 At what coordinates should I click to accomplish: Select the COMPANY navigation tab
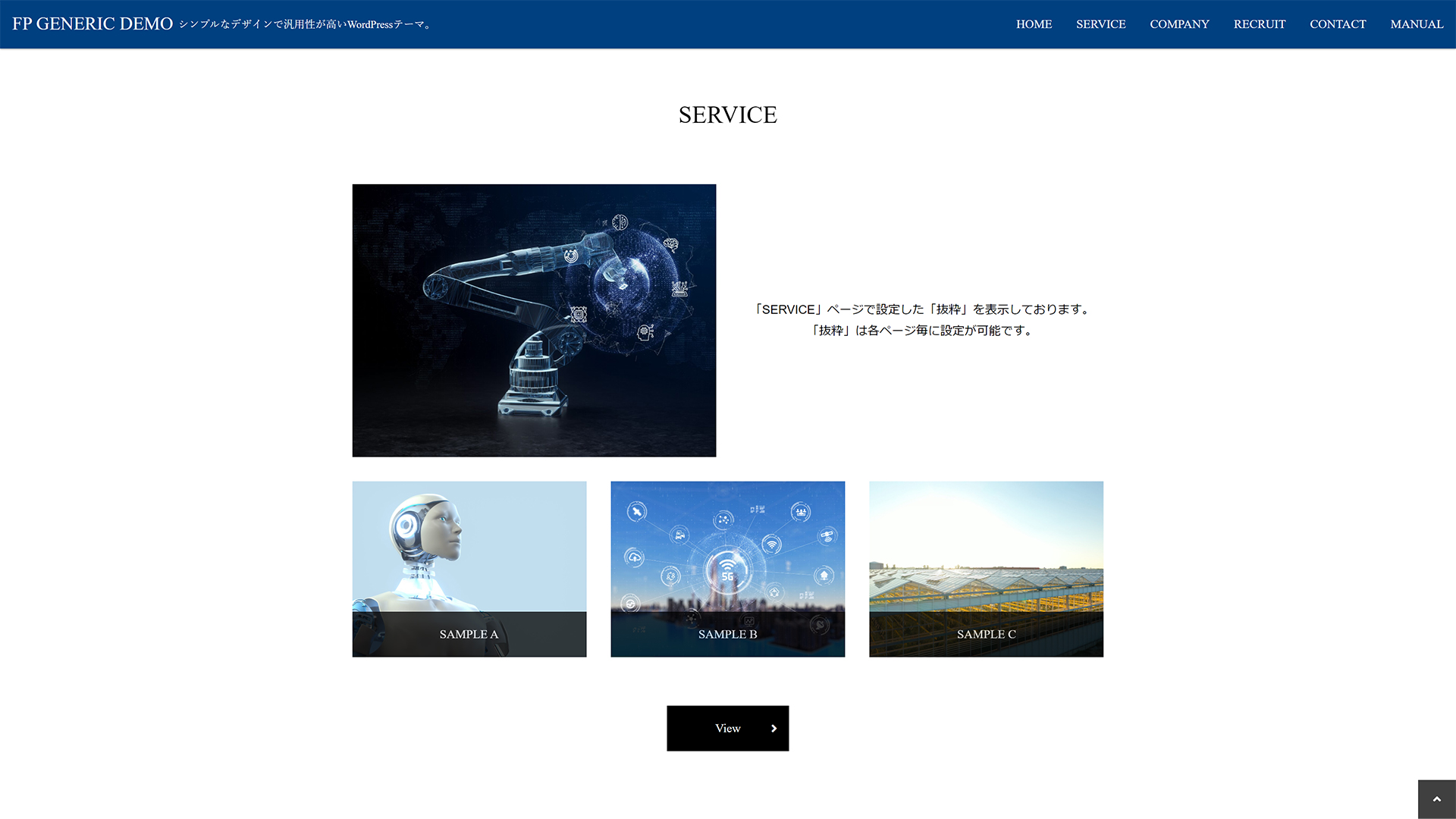(x=1180, y=24)
